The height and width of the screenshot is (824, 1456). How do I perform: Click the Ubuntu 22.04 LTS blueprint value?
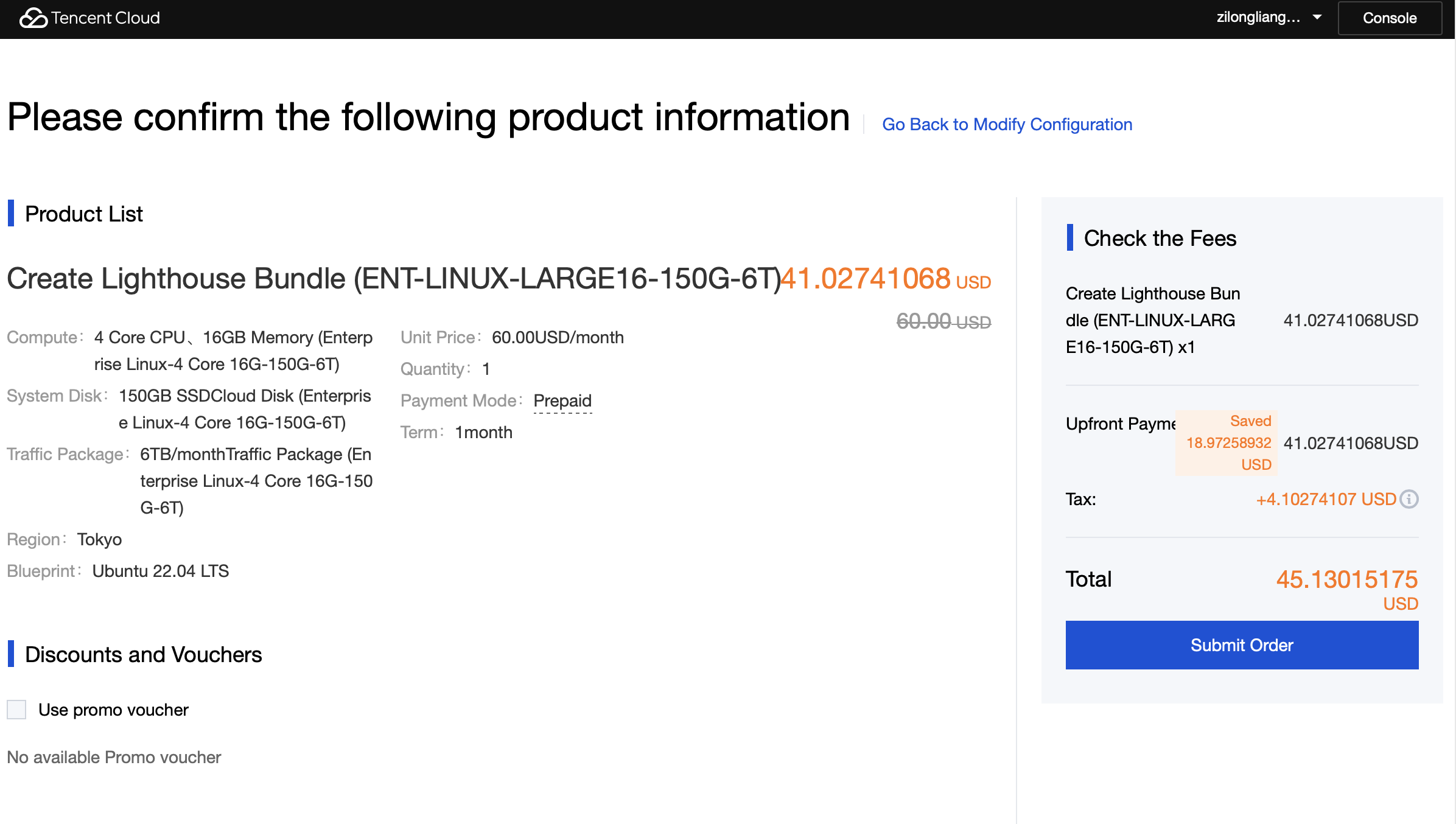[x=161, y=571]
